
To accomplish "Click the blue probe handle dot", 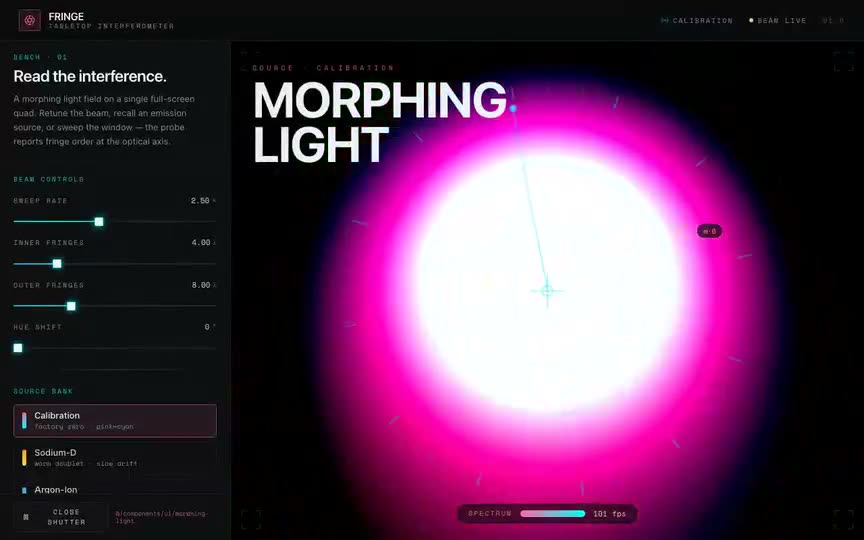I will click(x=513, y=109).
